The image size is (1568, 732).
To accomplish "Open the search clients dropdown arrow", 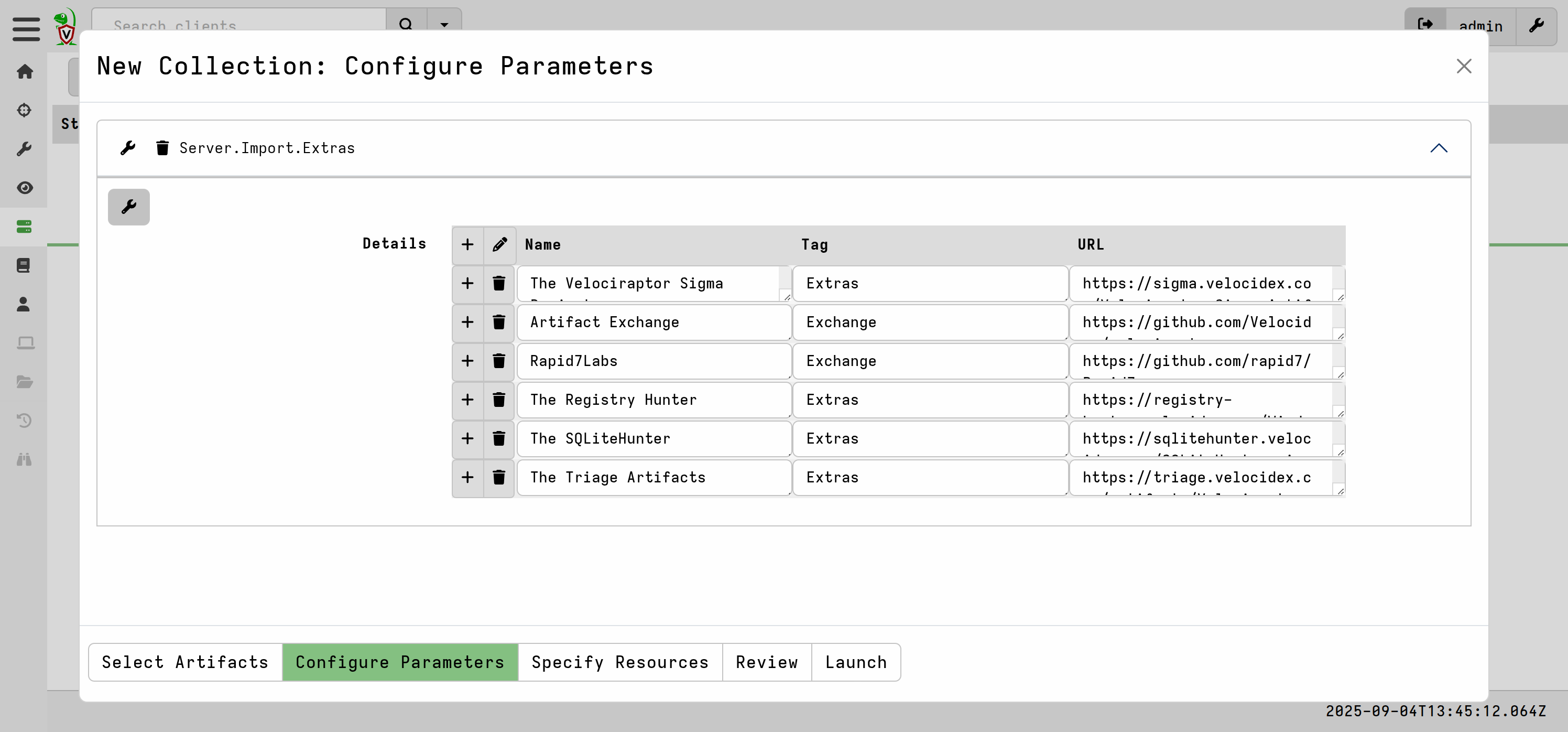I will [x=444, y=24].
